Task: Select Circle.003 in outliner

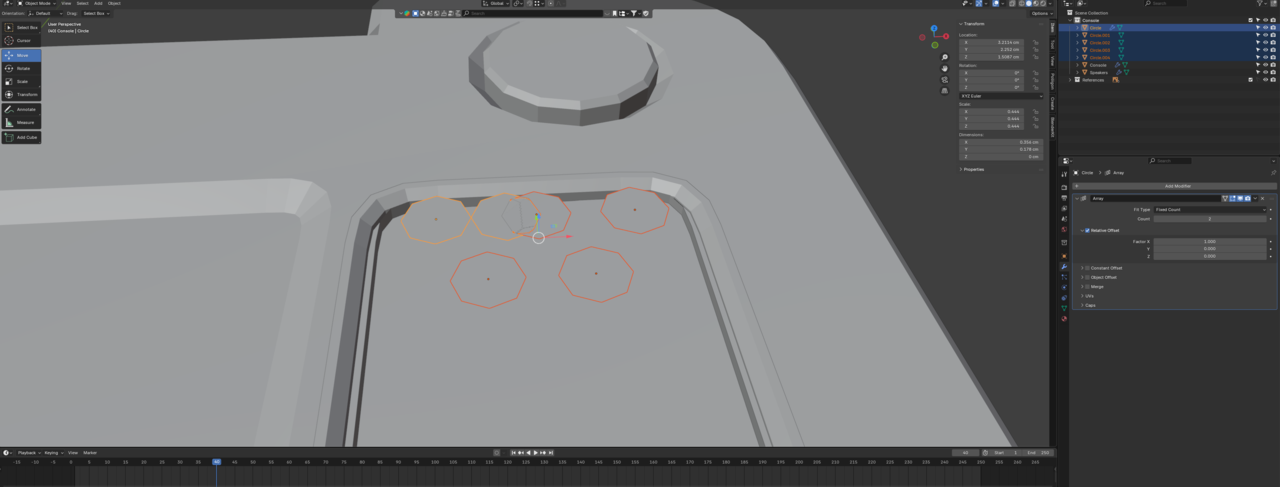Action: (x=1099, y=50)
